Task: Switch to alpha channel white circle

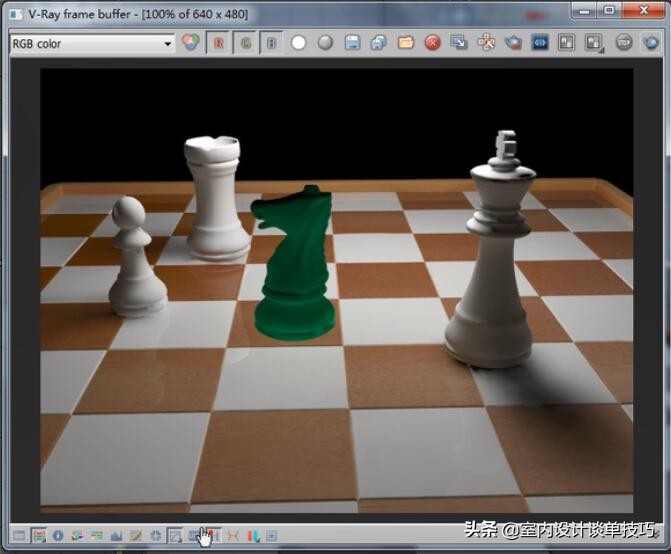Action: tap(299, 43)
